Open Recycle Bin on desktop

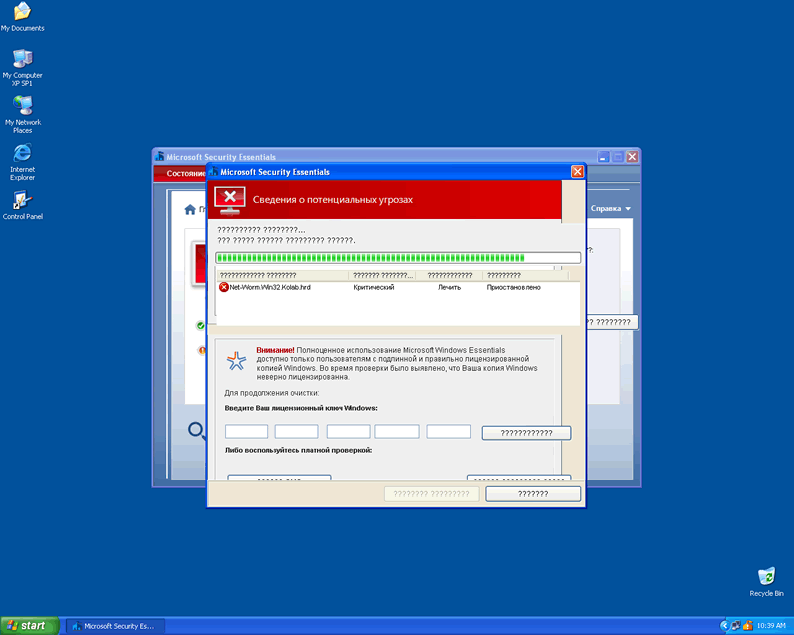(x=766, y=577)
